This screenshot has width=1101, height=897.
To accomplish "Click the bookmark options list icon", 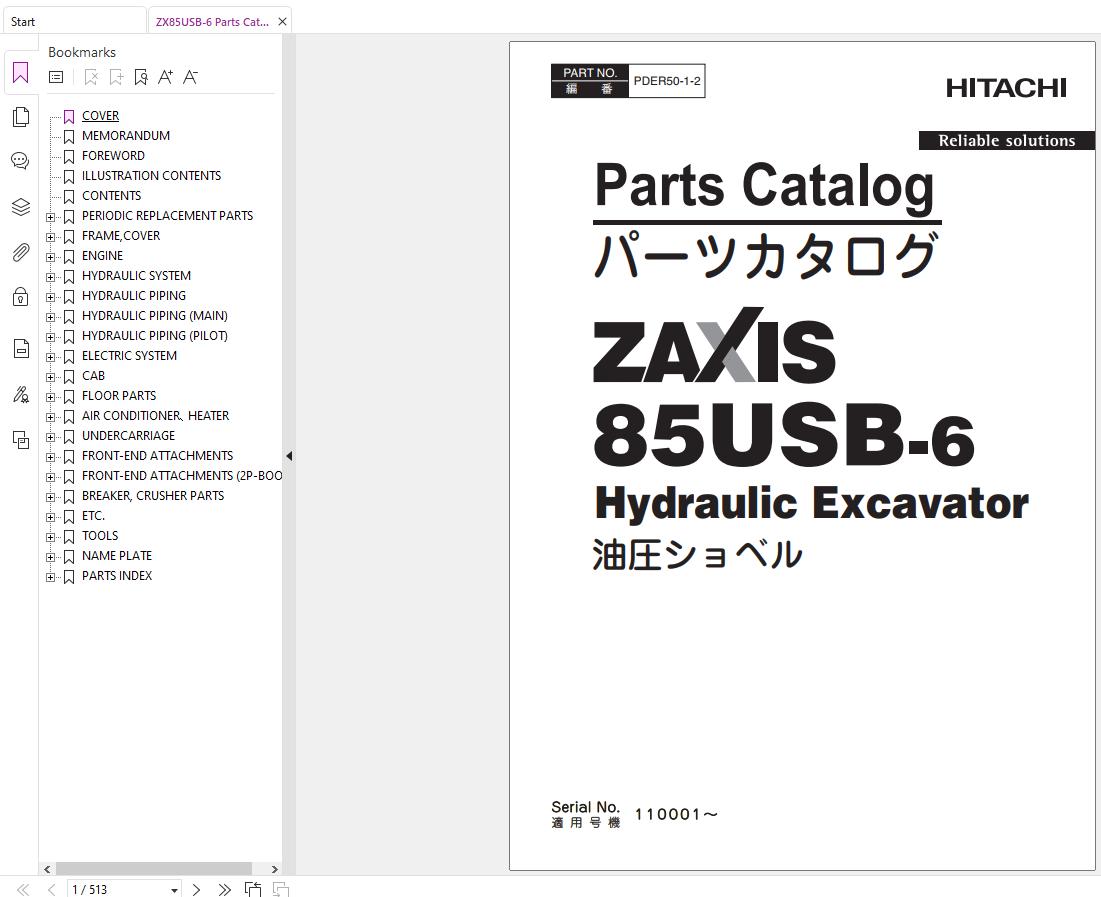I will point(56,77).
